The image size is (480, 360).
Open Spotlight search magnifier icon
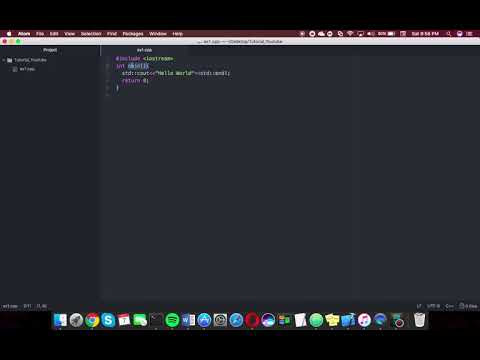pos(449,34)
